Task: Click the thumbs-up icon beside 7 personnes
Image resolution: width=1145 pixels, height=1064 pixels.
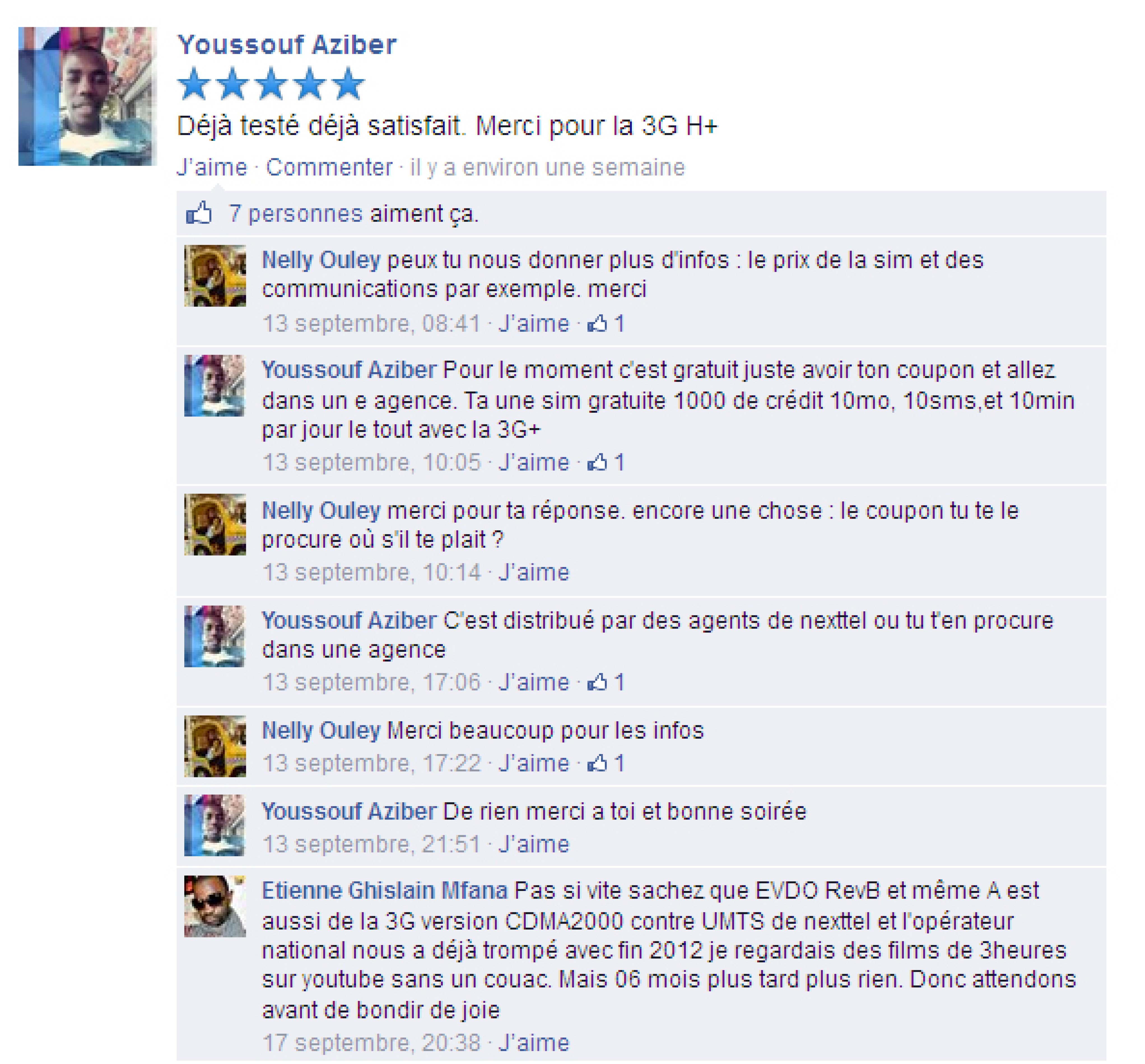Action: pos(199,213)
